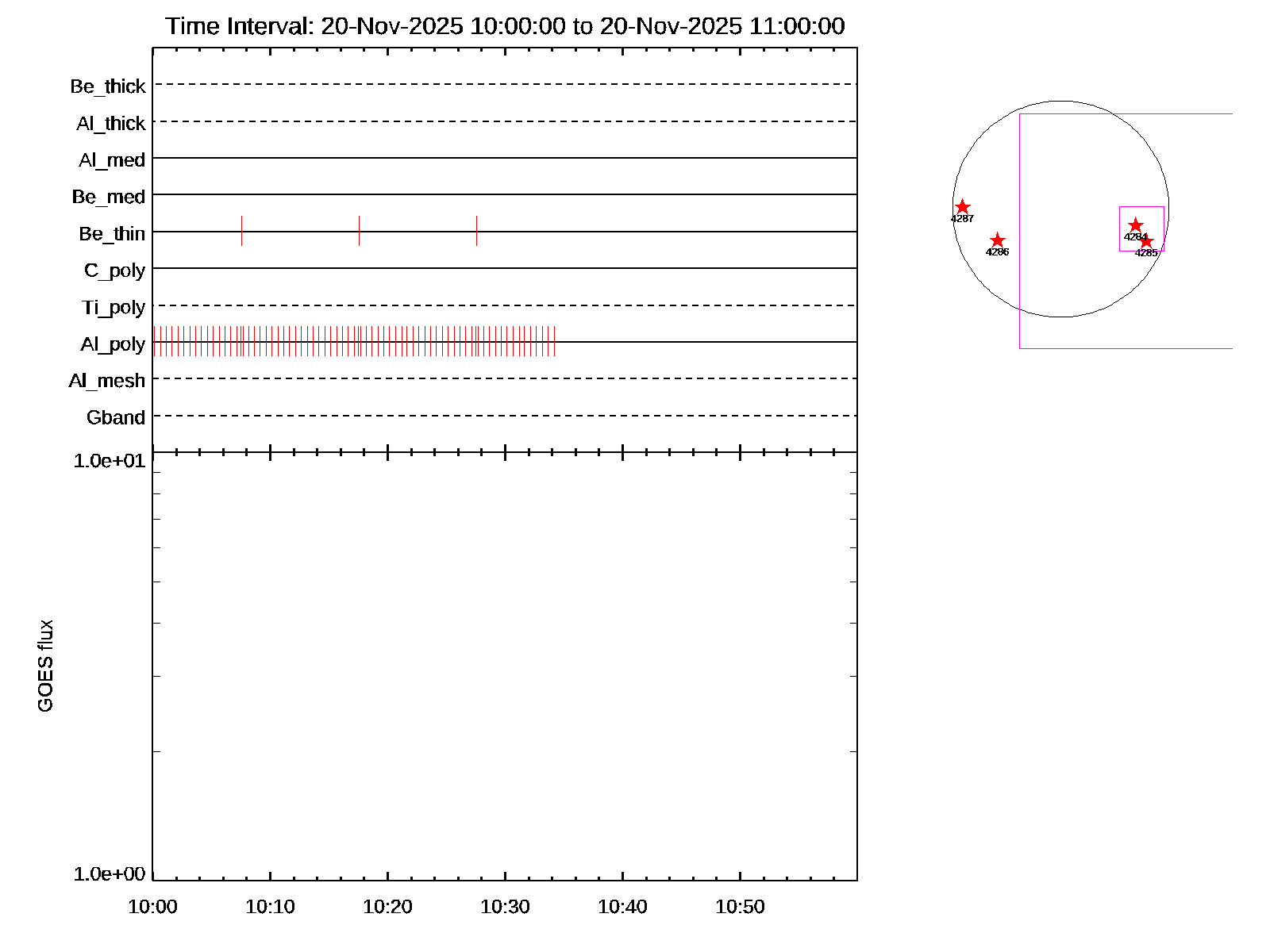Click the first Be_thin red exposure marker
The height and width of the screenshot is (952, 1270).
[241, 231]
